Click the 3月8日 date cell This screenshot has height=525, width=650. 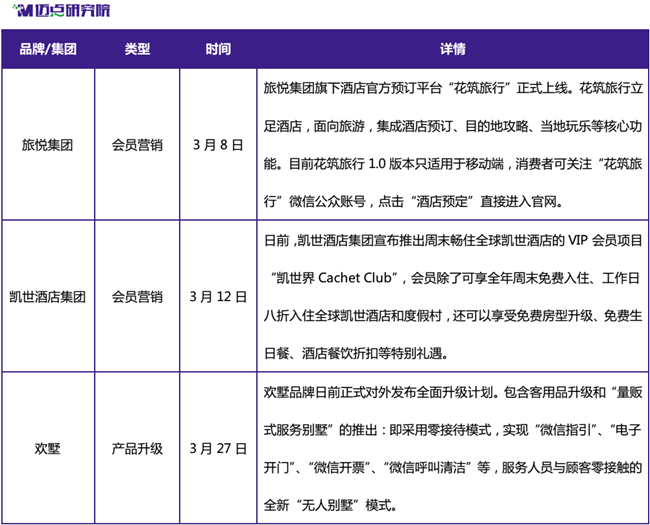pos(218,145)
